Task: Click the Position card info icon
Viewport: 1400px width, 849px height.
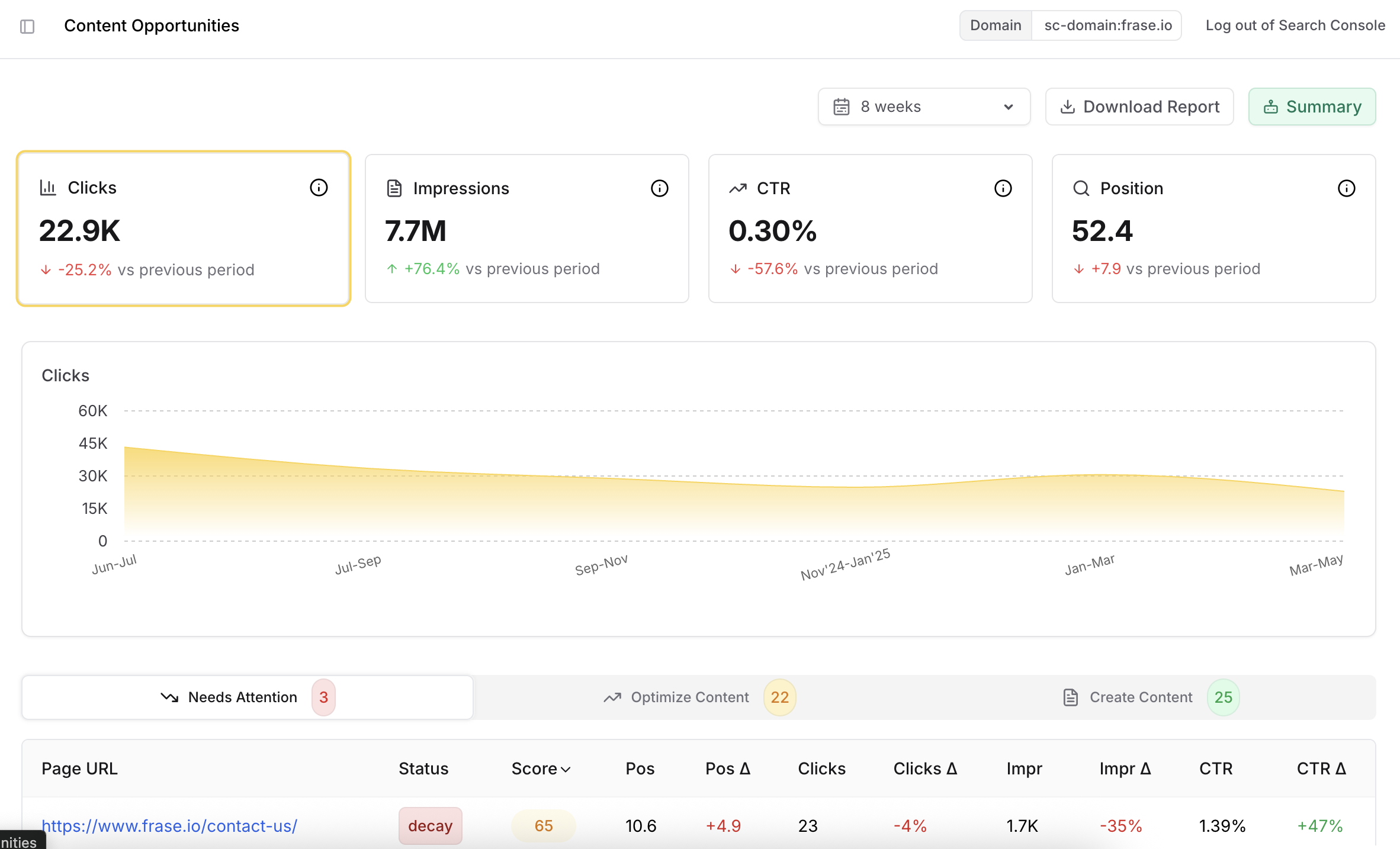Action: tap(1346, 188)
